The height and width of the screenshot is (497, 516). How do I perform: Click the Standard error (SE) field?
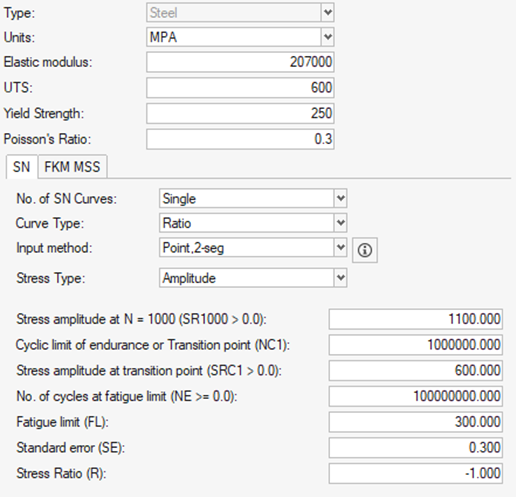pos(416,447)
